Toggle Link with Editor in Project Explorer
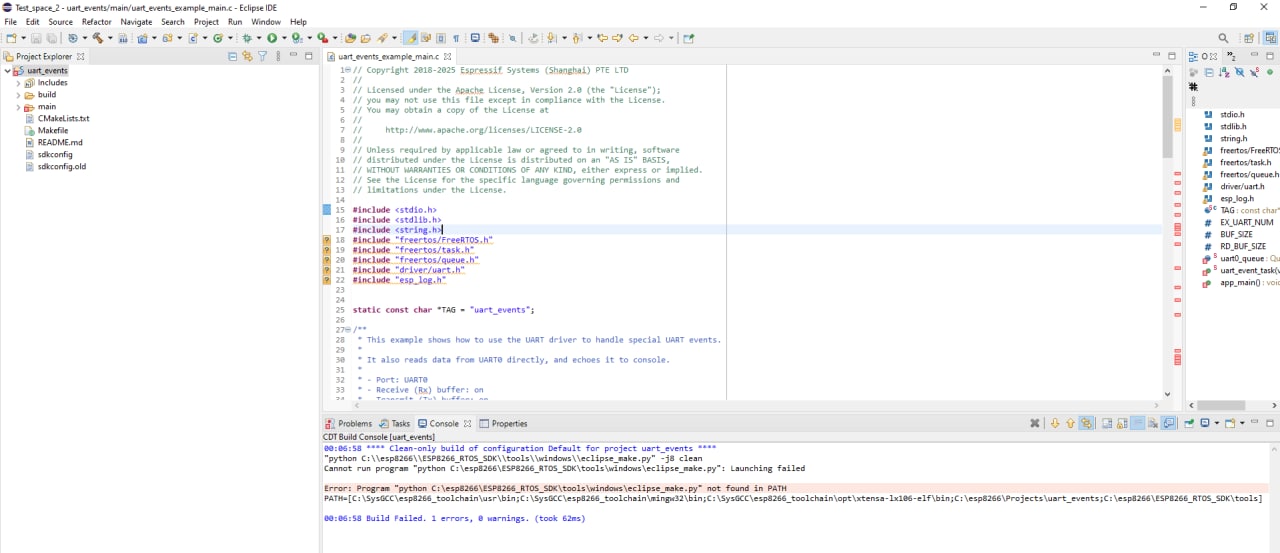 pyautogui.click(x=247, y=57)
